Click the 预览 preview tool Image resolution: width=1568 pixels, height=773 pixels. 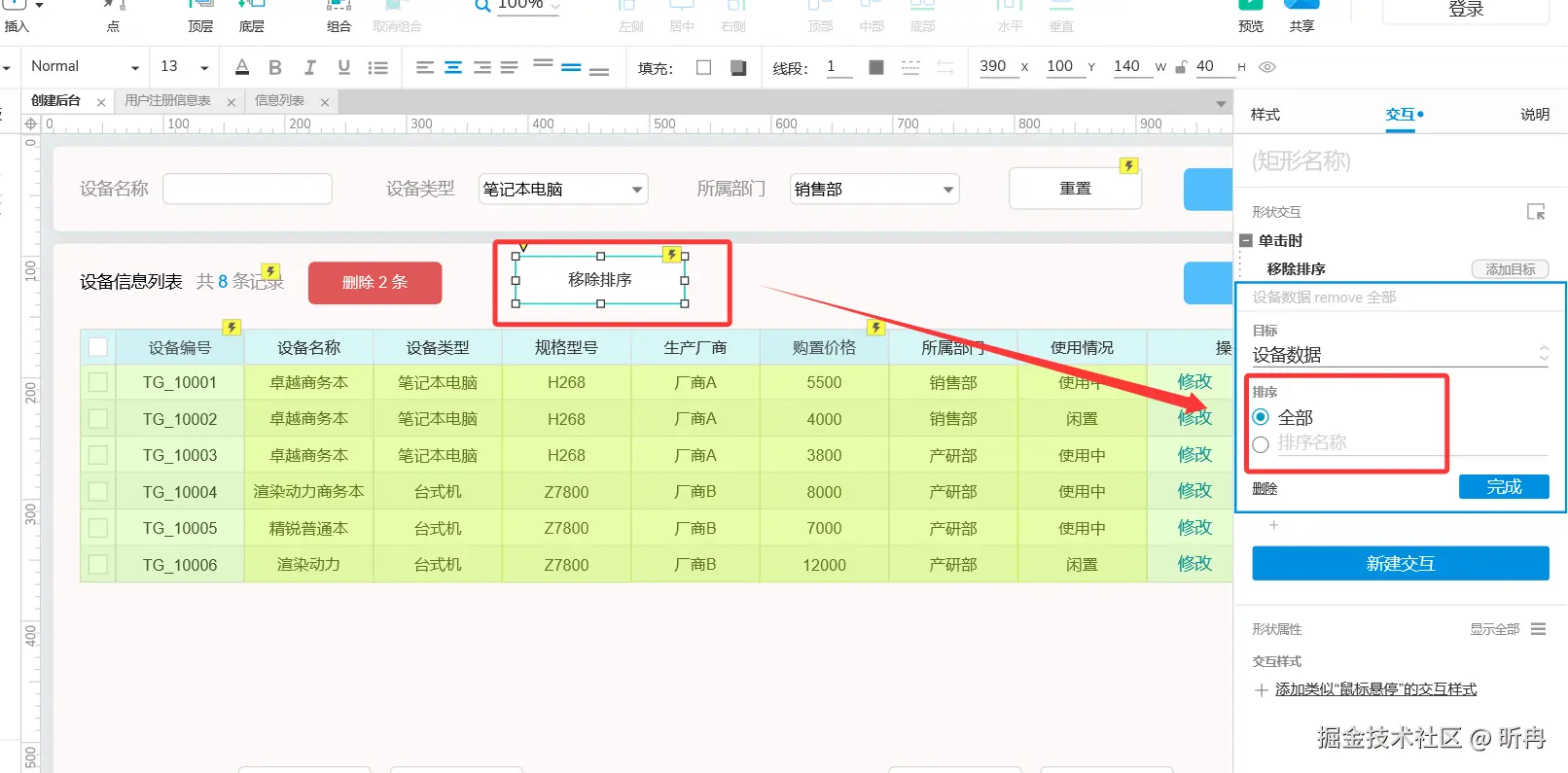point(1251,17)
